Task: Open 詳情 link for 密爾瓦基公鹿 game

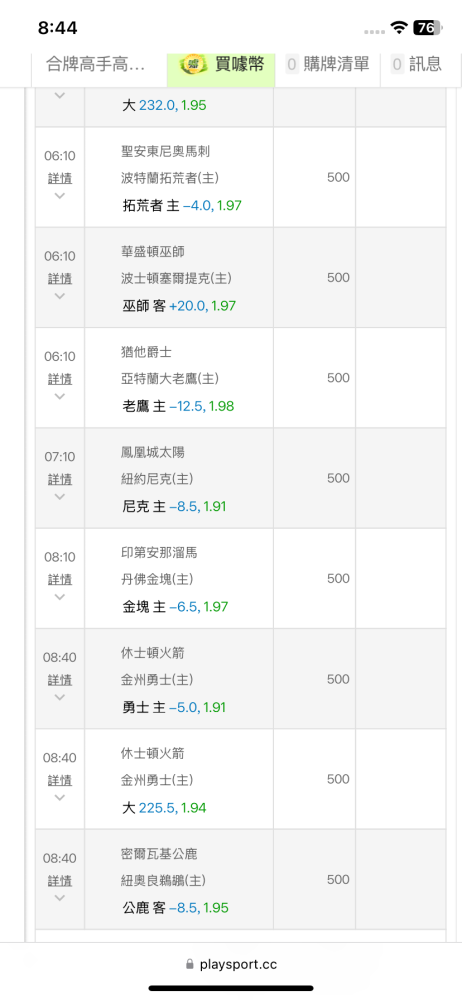Action: (x=60, y=881)
